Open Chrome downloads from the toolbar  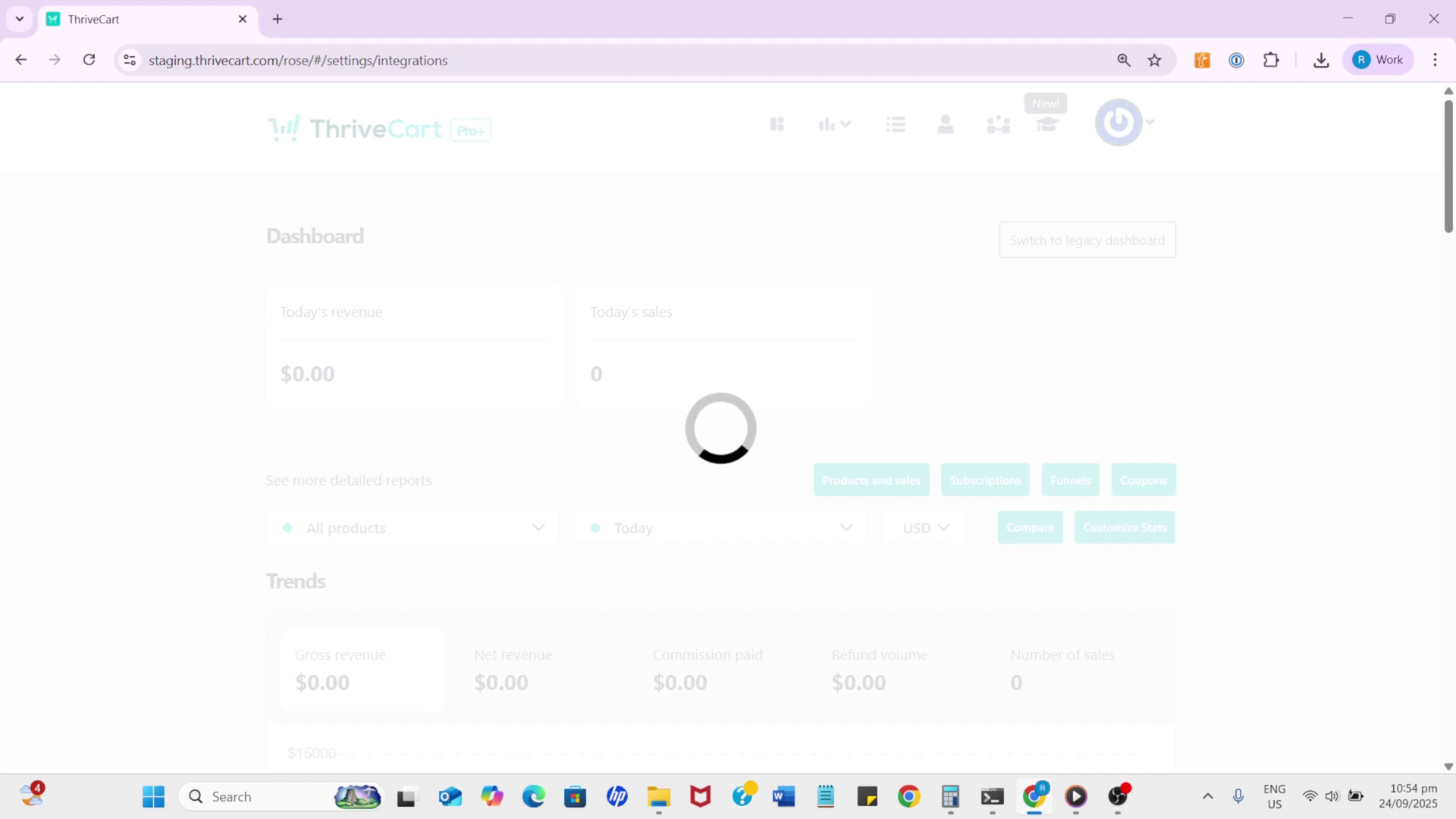pos(1320,60)
